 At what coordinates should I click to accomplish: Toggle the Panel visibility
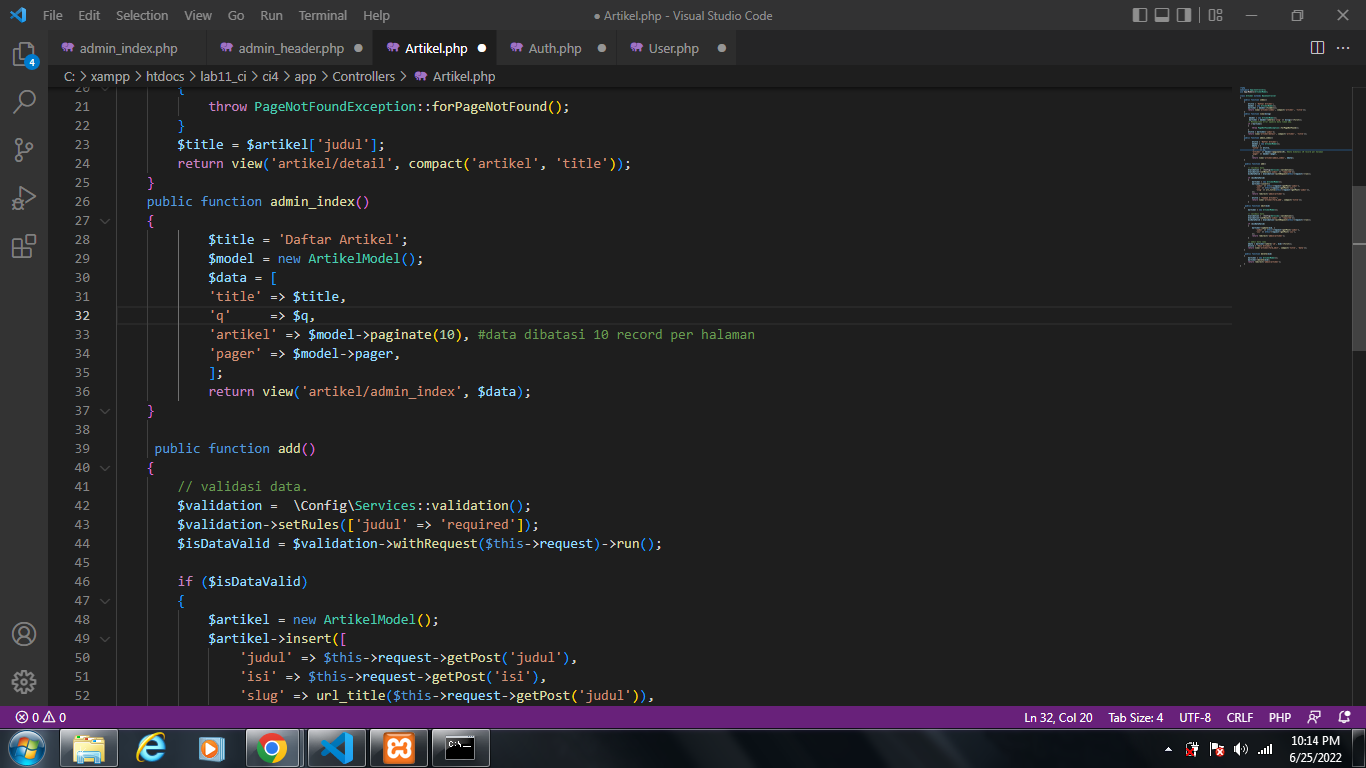pyautogui.click(x=1161, y=15)
